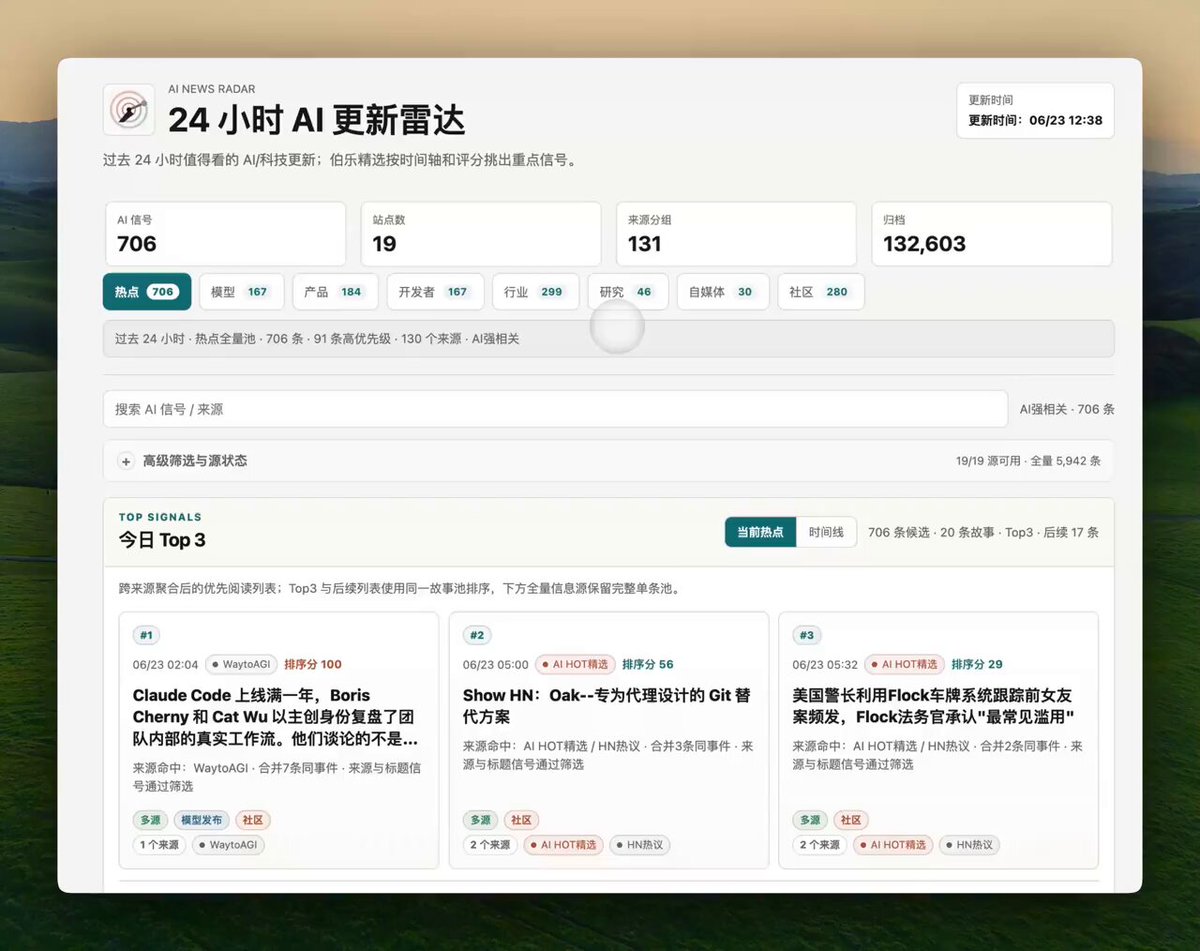
Task: Click the 排序分 100 score text
Action: tap(313, 664)
